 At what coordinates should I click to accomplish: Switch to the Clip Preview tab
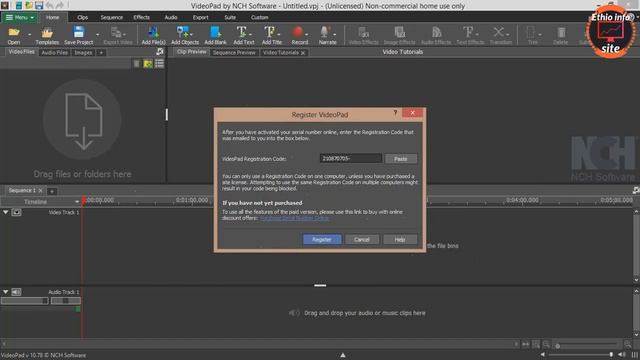point(191,52)
